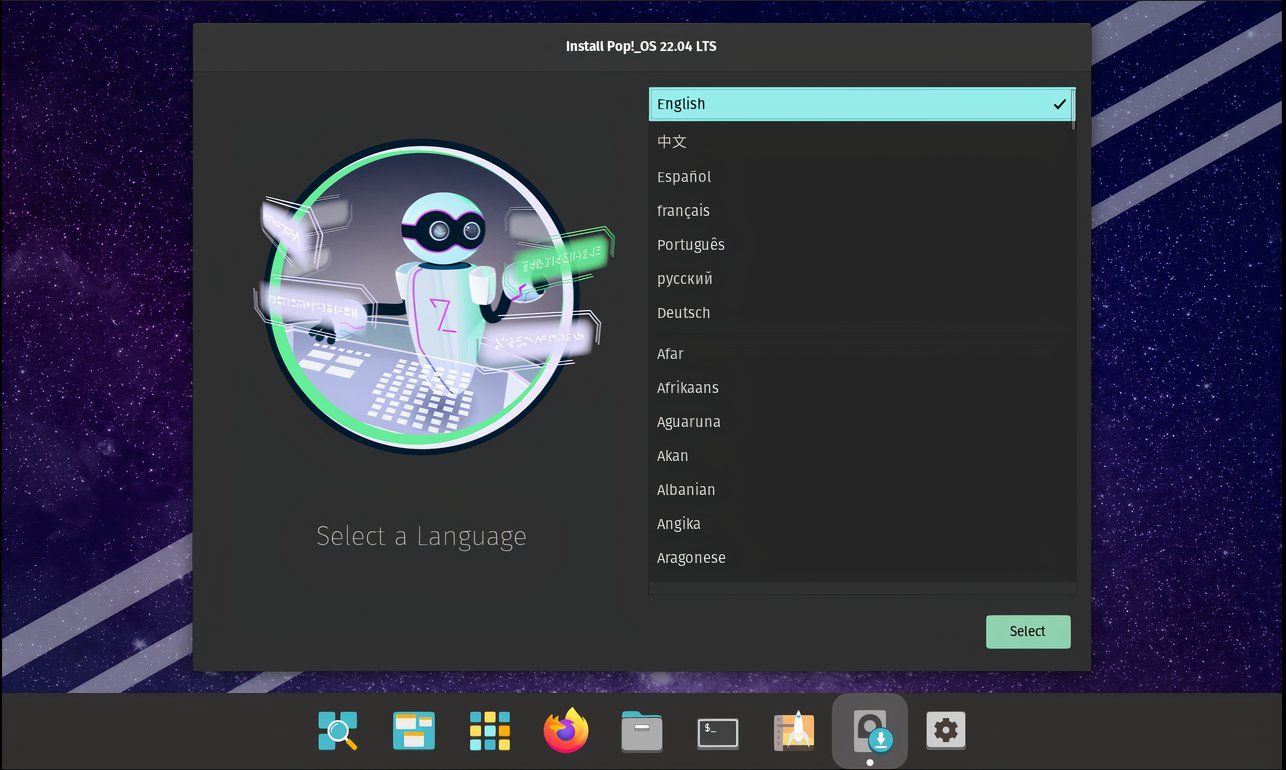Select Português from the list
1286x770 pixels.
[691, 244]
